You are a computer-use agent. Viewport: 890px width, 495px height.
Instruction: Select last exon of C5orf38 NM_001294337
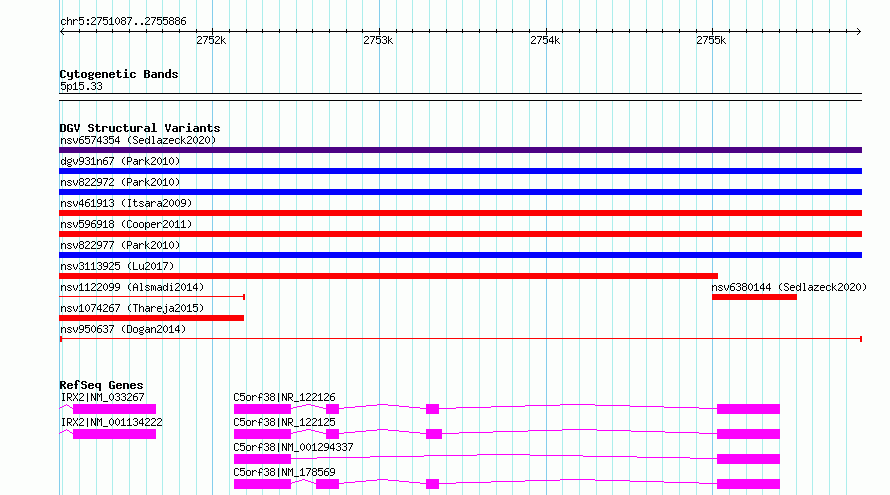tap(748, 459)
